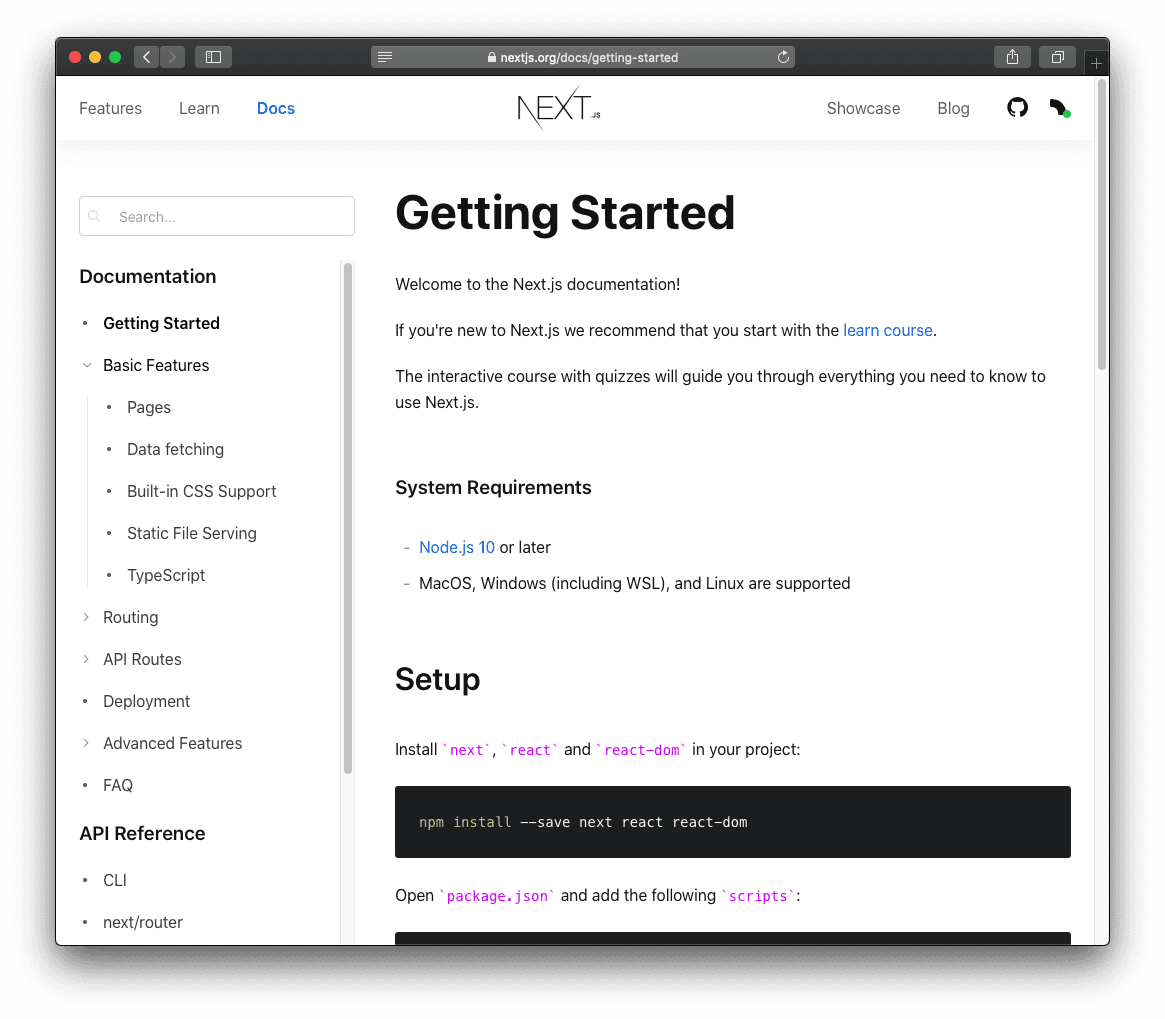Collapse the Basic Features section
The width and height of the screenshot is (1165, 1019).
coord(87,365)
